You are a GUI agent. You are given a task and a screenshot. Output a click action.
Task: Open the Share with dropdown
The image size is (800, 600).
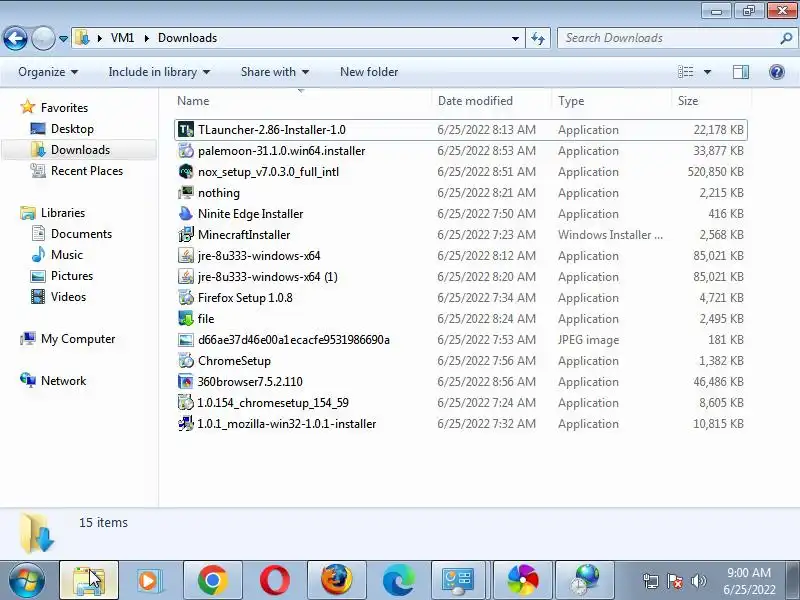tap(275, 72)
